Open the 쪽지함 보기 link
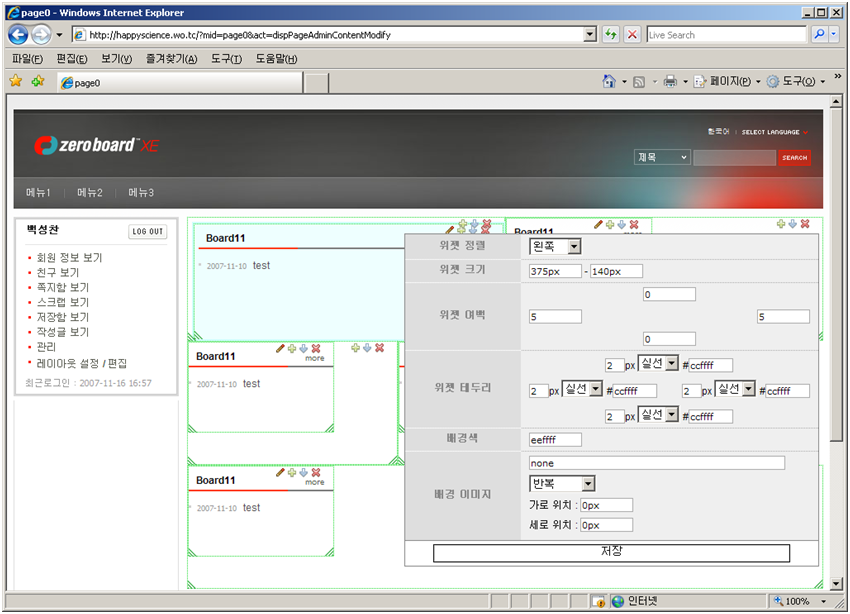The width and height of the screenshot is (850, 614). click(x=63, y=287)
